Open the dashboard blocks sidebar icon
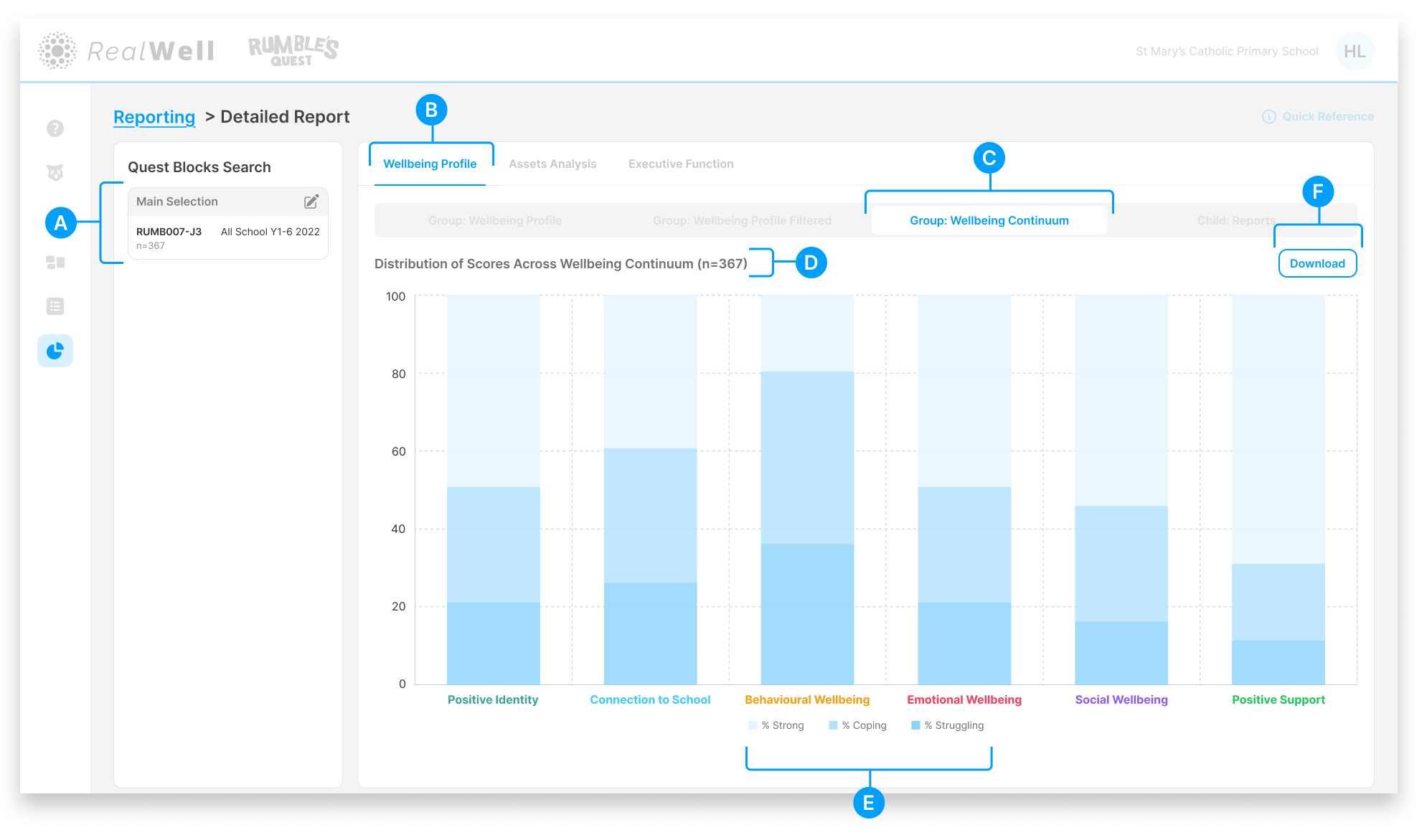The height and width of the screenshot is (840, 1427). 55,263
